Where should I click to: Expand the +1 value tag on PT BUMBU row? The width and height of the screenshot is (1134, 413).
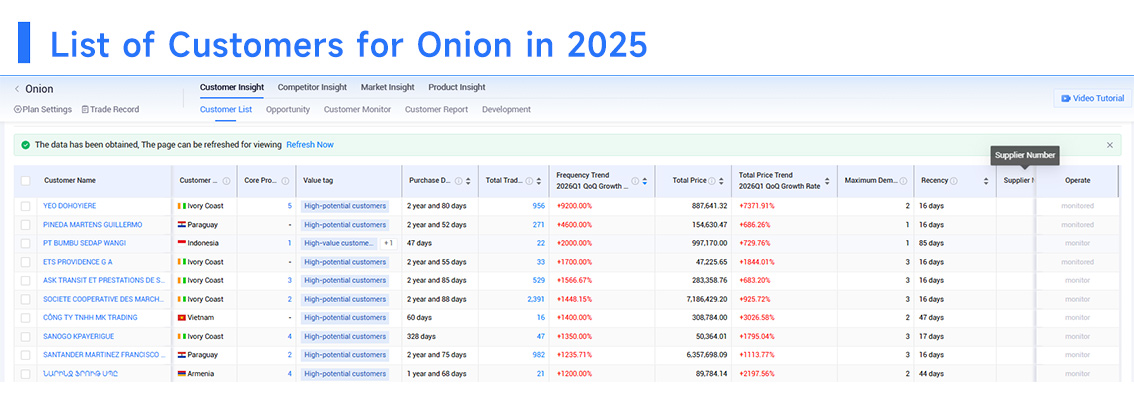click(388, 243)
